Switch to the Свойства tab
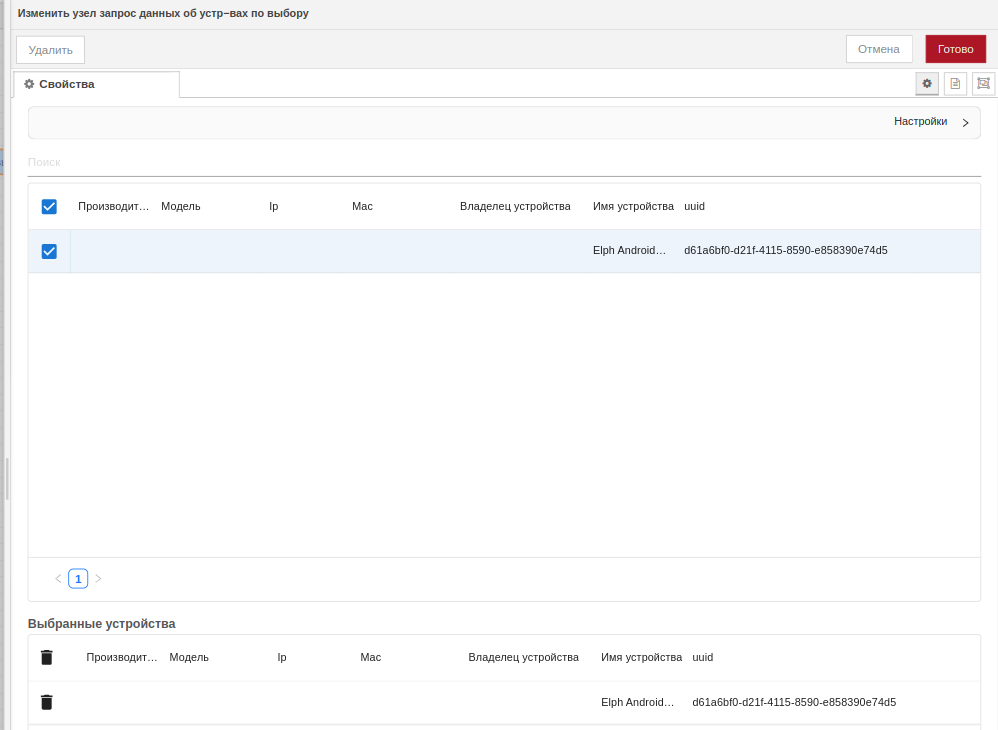Screen dimensions: 998x730 [96, 84]
